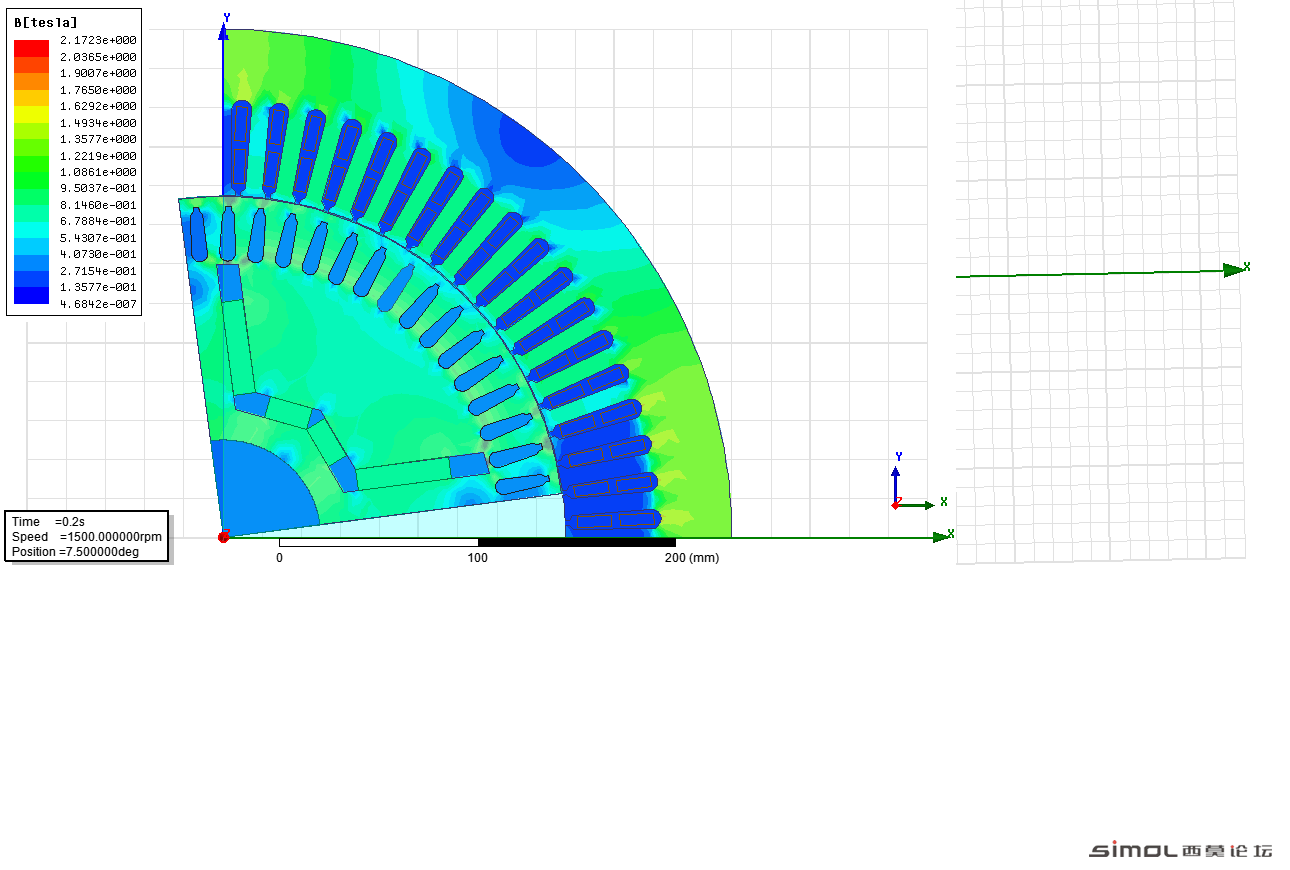Select legend value 5.4307e-001
This screenshot has width=1290, height=870.
[98, 238]
